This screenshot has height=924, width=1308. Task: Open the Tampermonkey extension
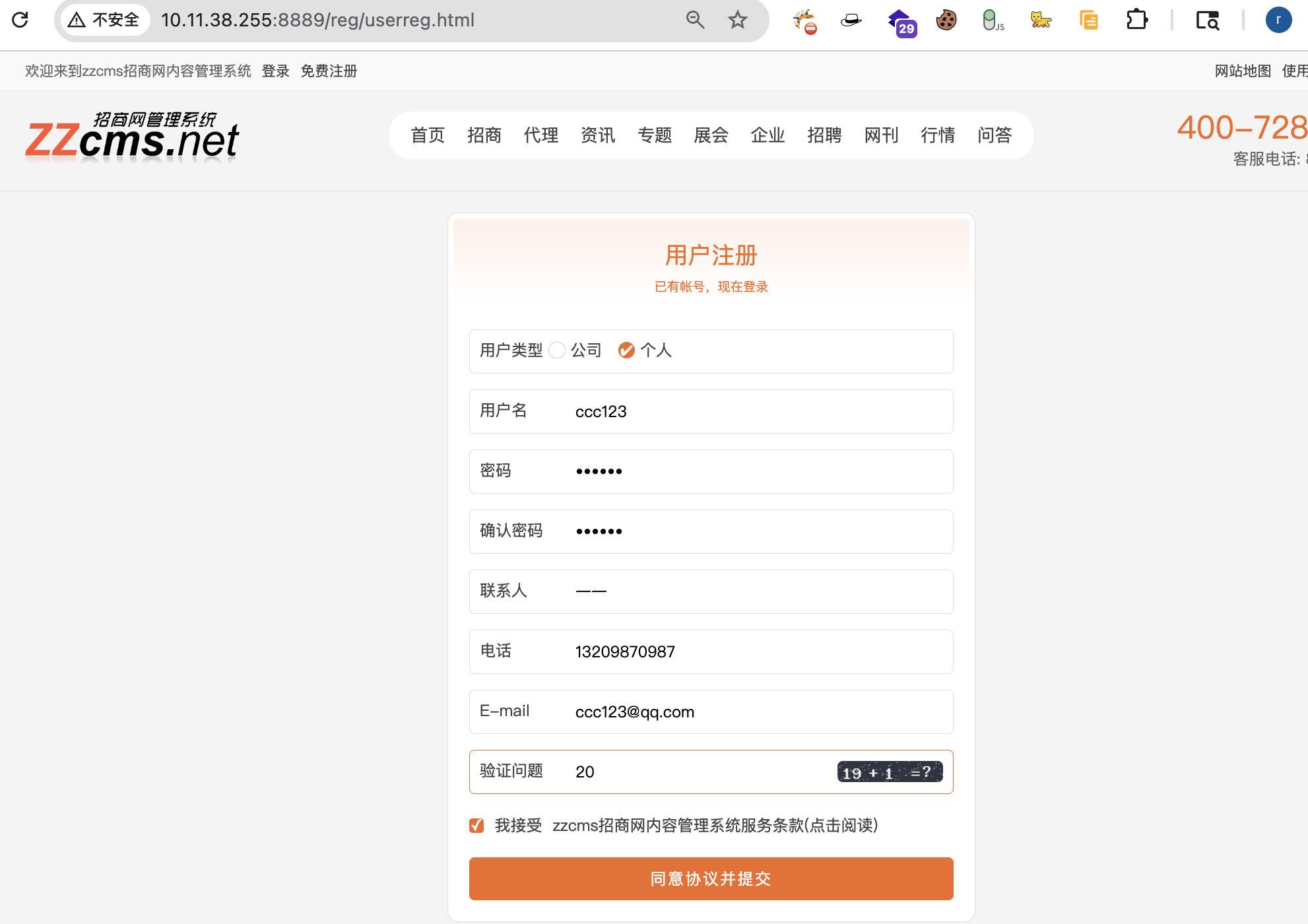pyautogui.click(x=1040, y=20)
